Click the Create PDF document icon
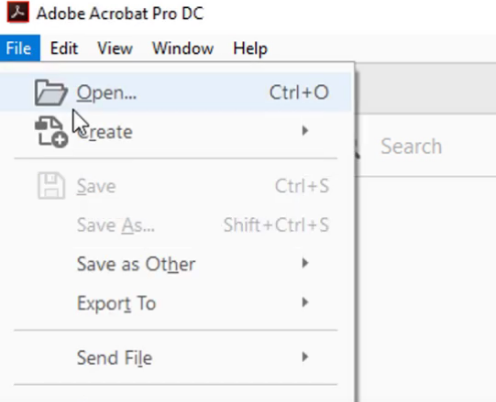The width and height of the screenshot is (496, 402). coord(51,132)
